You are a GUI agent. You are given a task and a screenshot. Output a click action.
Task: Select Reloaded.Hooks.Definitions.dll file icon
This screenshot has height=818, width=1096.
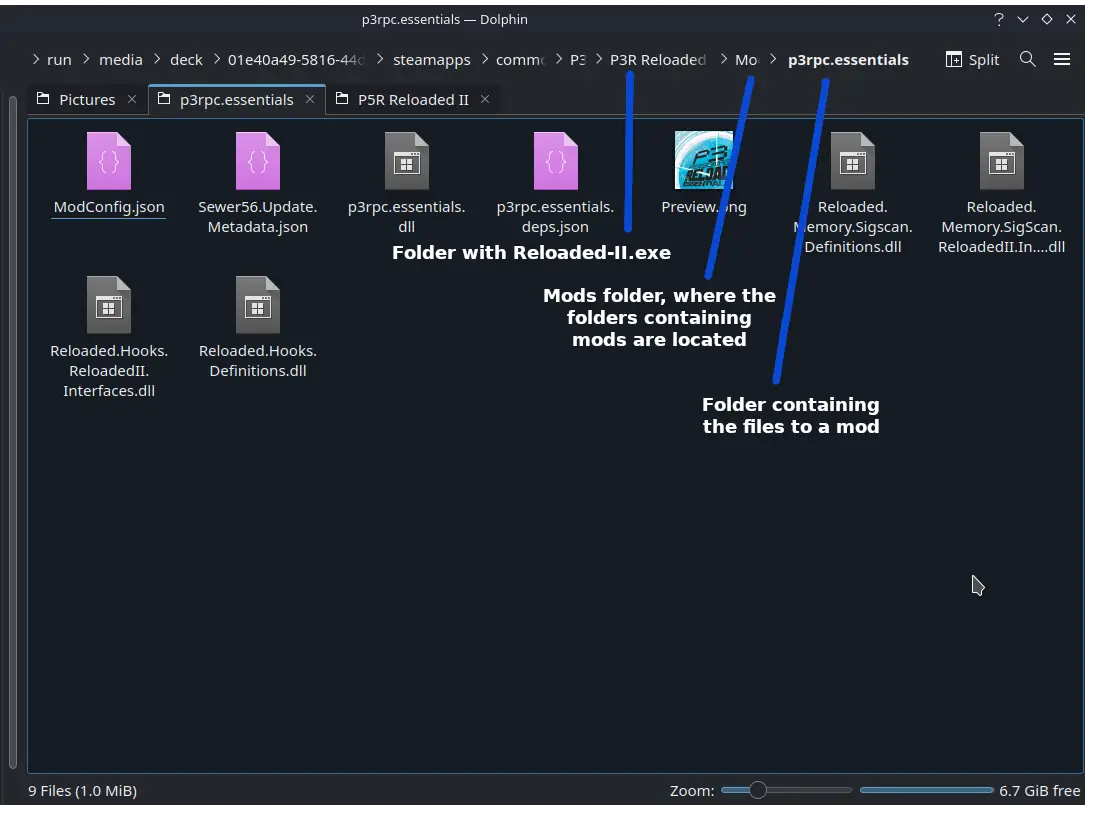257,305
